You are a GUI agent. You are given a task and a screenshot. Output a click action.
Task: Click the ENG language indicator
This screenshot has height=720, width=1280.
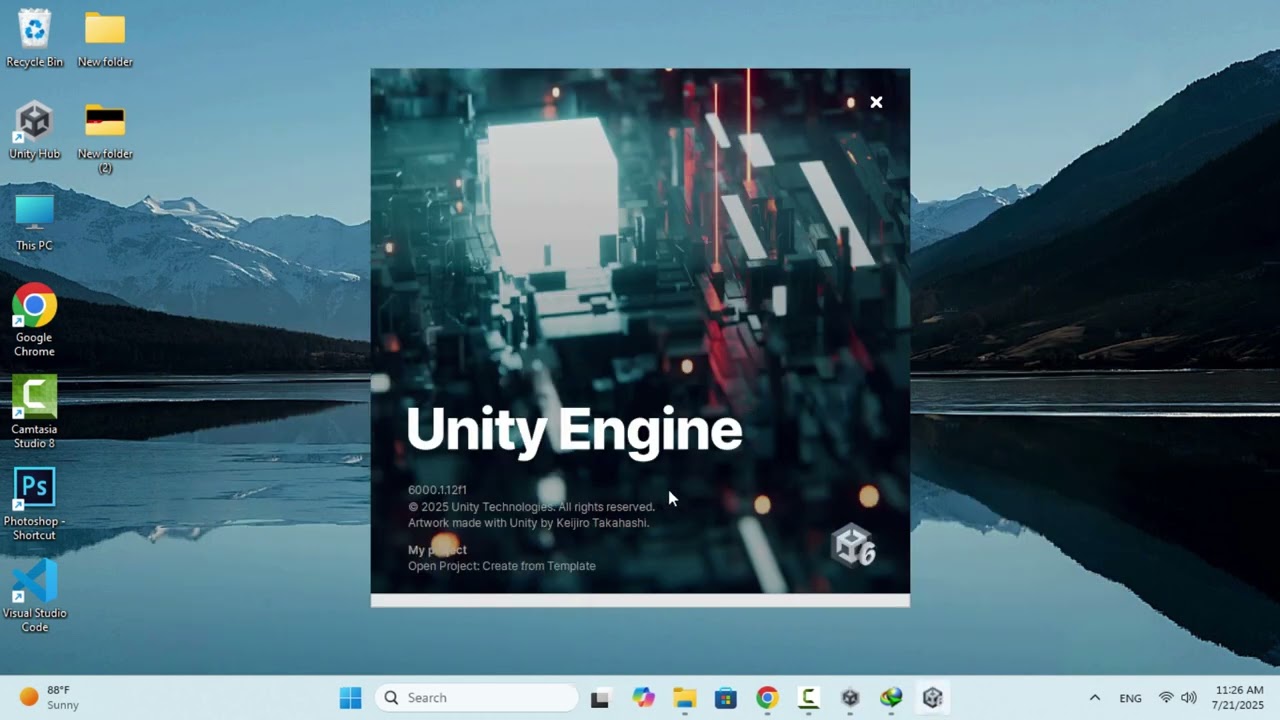click(x=1130, y=698)
